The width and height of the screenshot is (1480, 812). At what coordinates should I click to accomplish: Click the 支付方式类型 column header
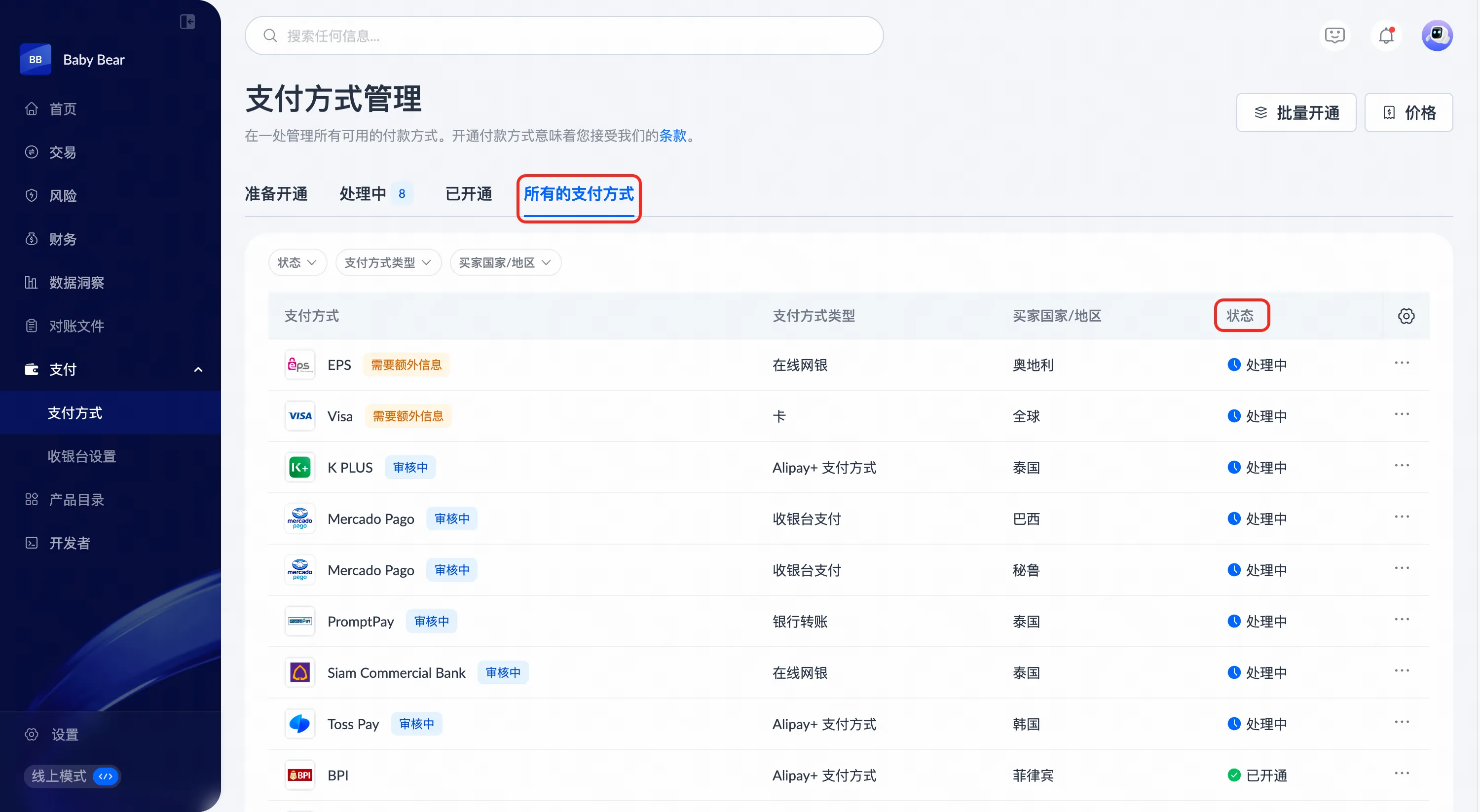814,316
